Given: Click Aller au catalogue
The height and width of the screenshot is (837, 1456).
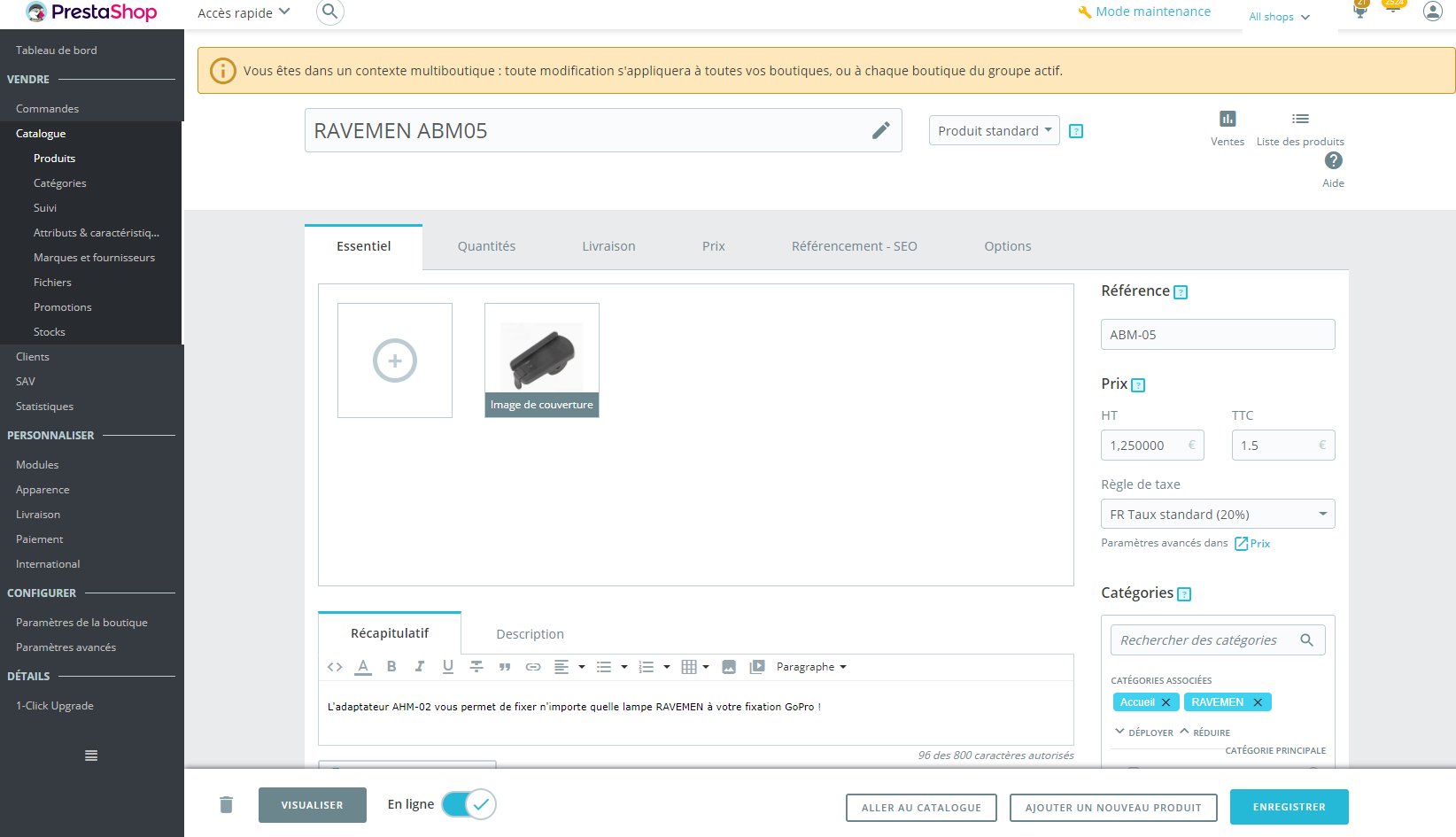Looking at the screenshot, I should tap(921, 807).
